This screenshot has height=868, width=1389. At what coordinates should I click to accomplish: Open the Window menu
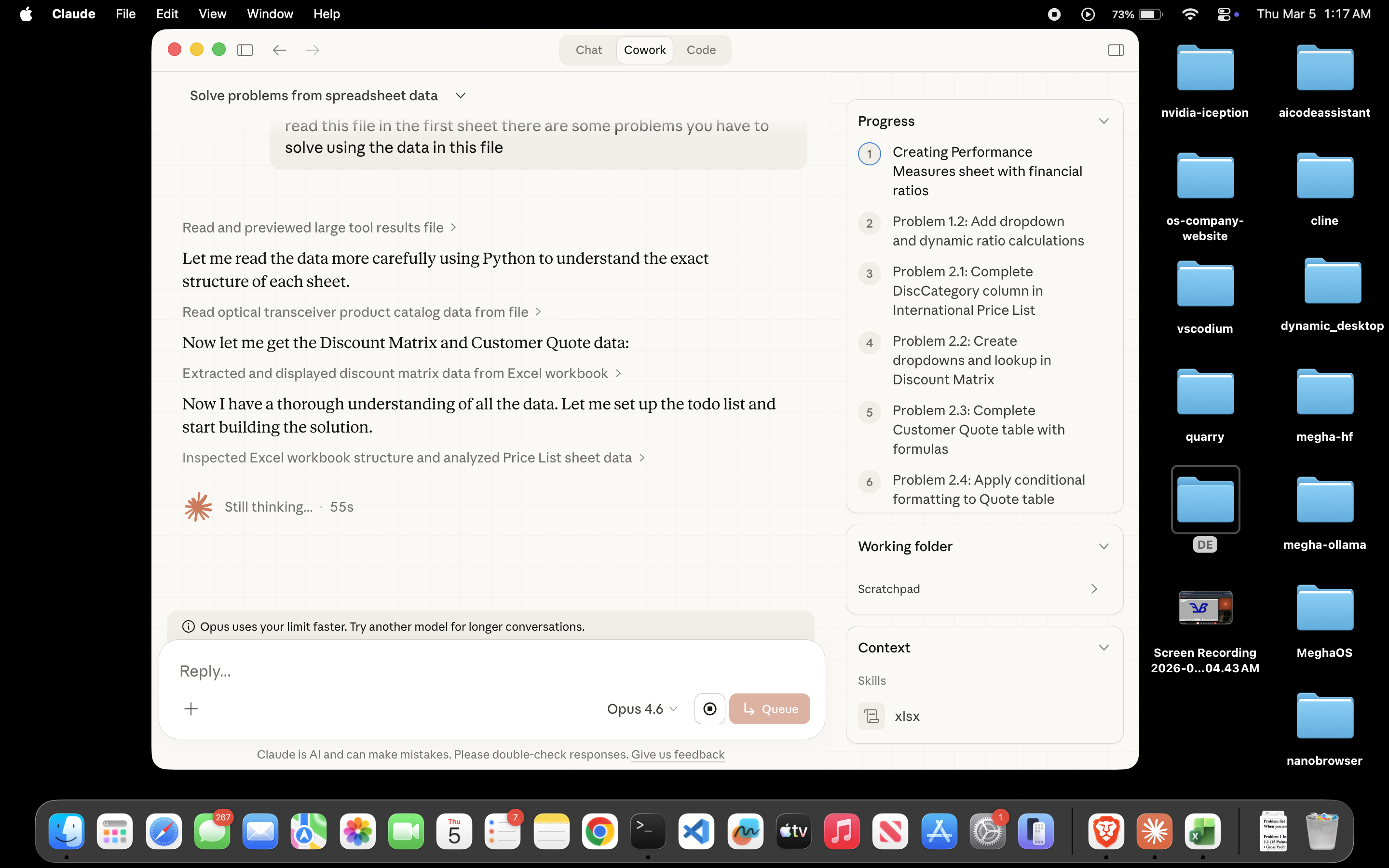pyautogui.click(x=270, y=14)
